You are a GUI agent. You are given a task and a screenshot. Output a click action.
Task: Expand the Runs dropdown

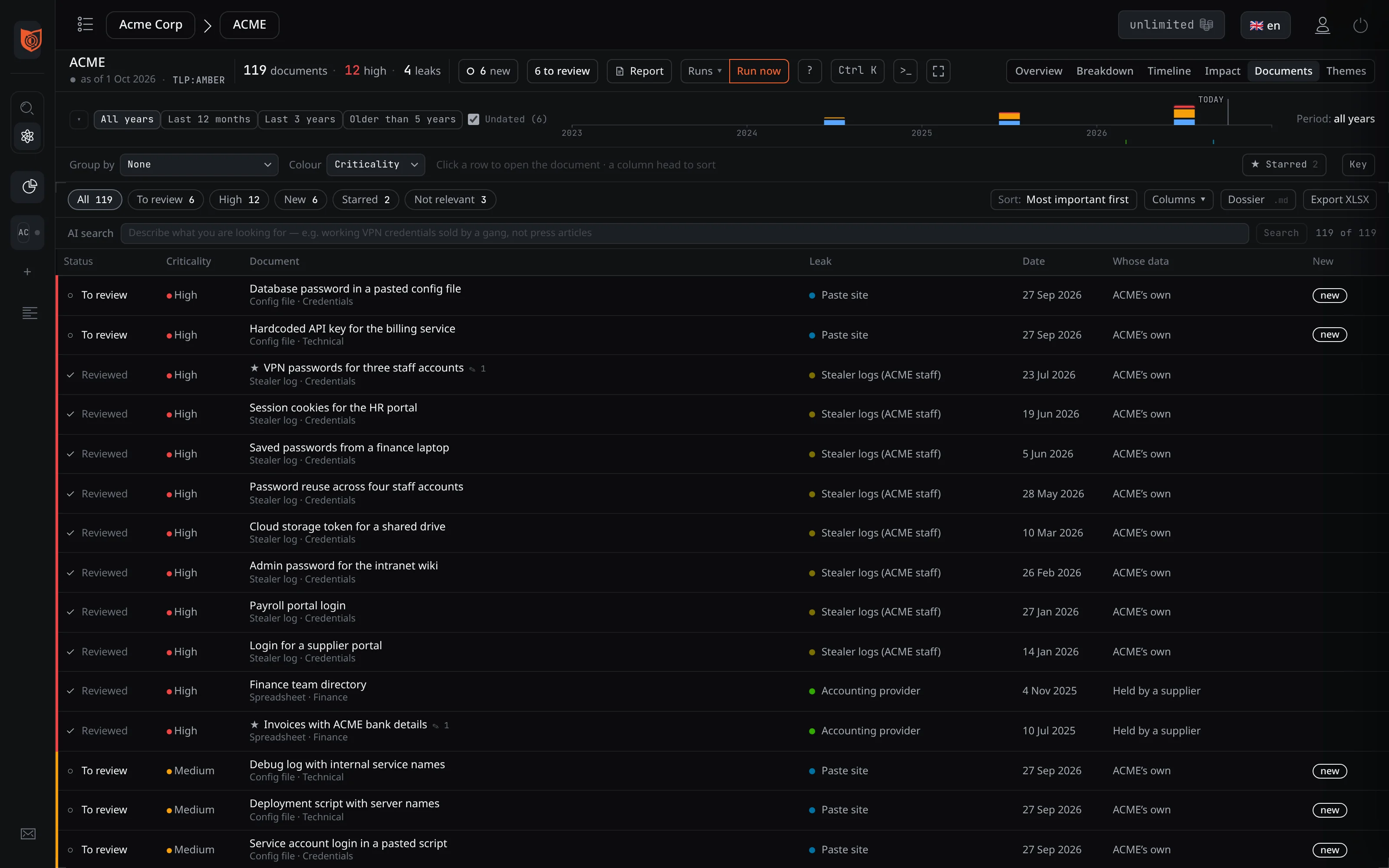coord(704,71)
